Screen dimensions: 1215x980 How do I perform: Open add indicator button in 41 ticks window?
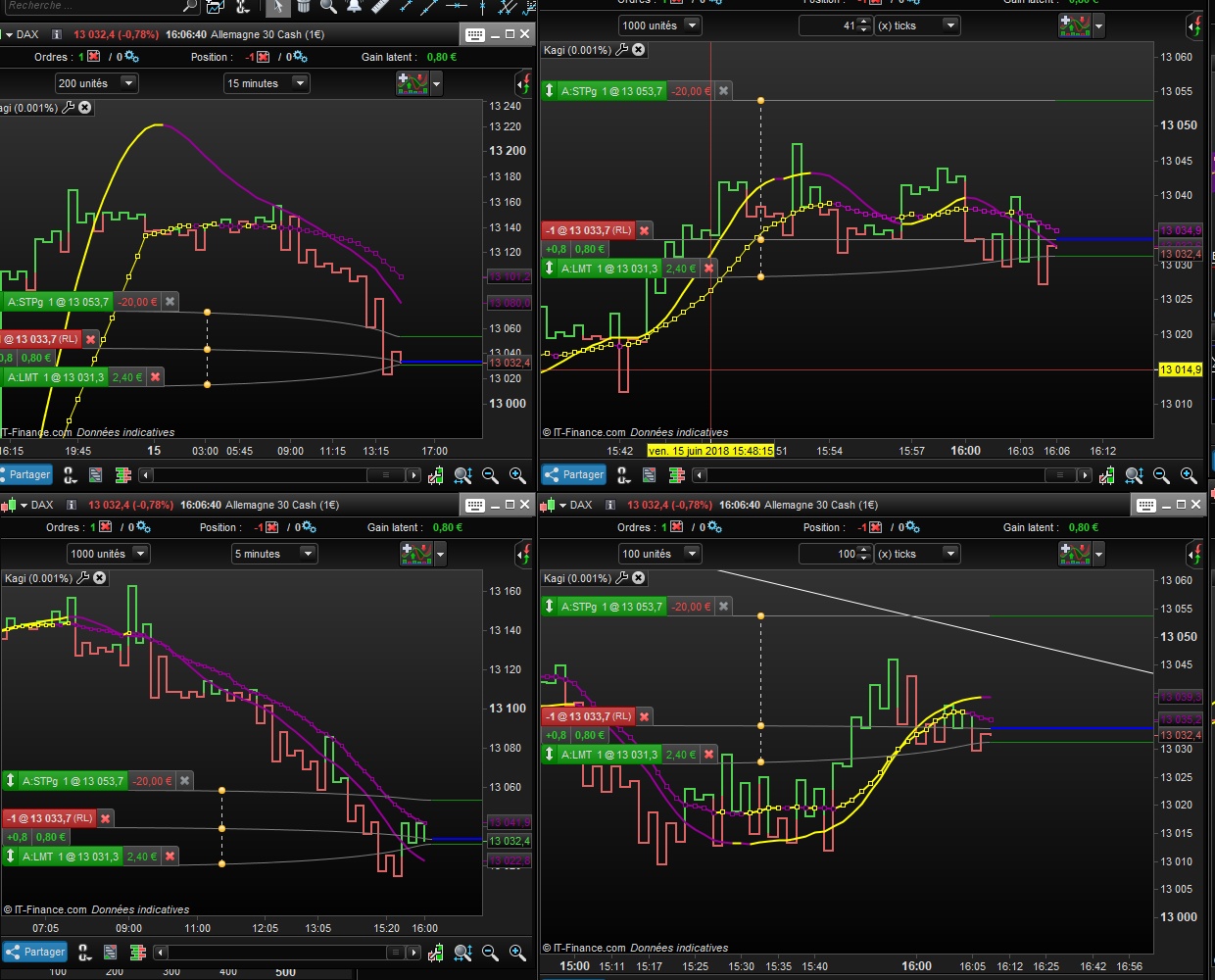pyautogui.click(x=1075, y=25)
